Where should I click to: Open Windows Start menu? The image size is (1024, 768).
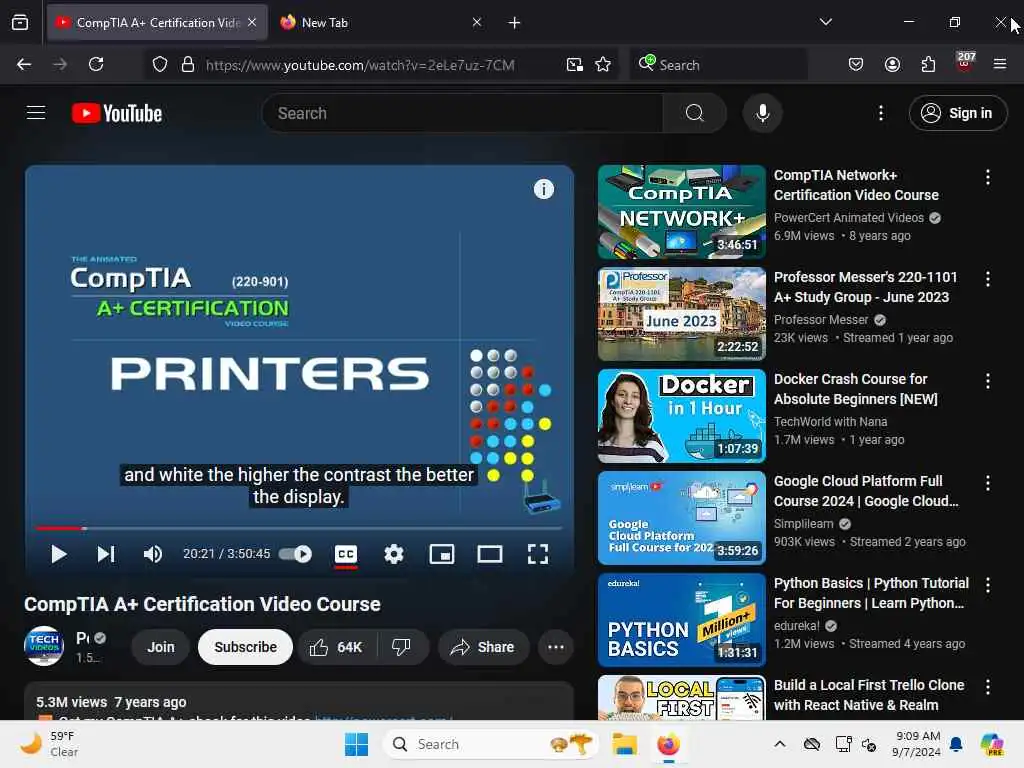pyautogui.click(x=357, y=744)
